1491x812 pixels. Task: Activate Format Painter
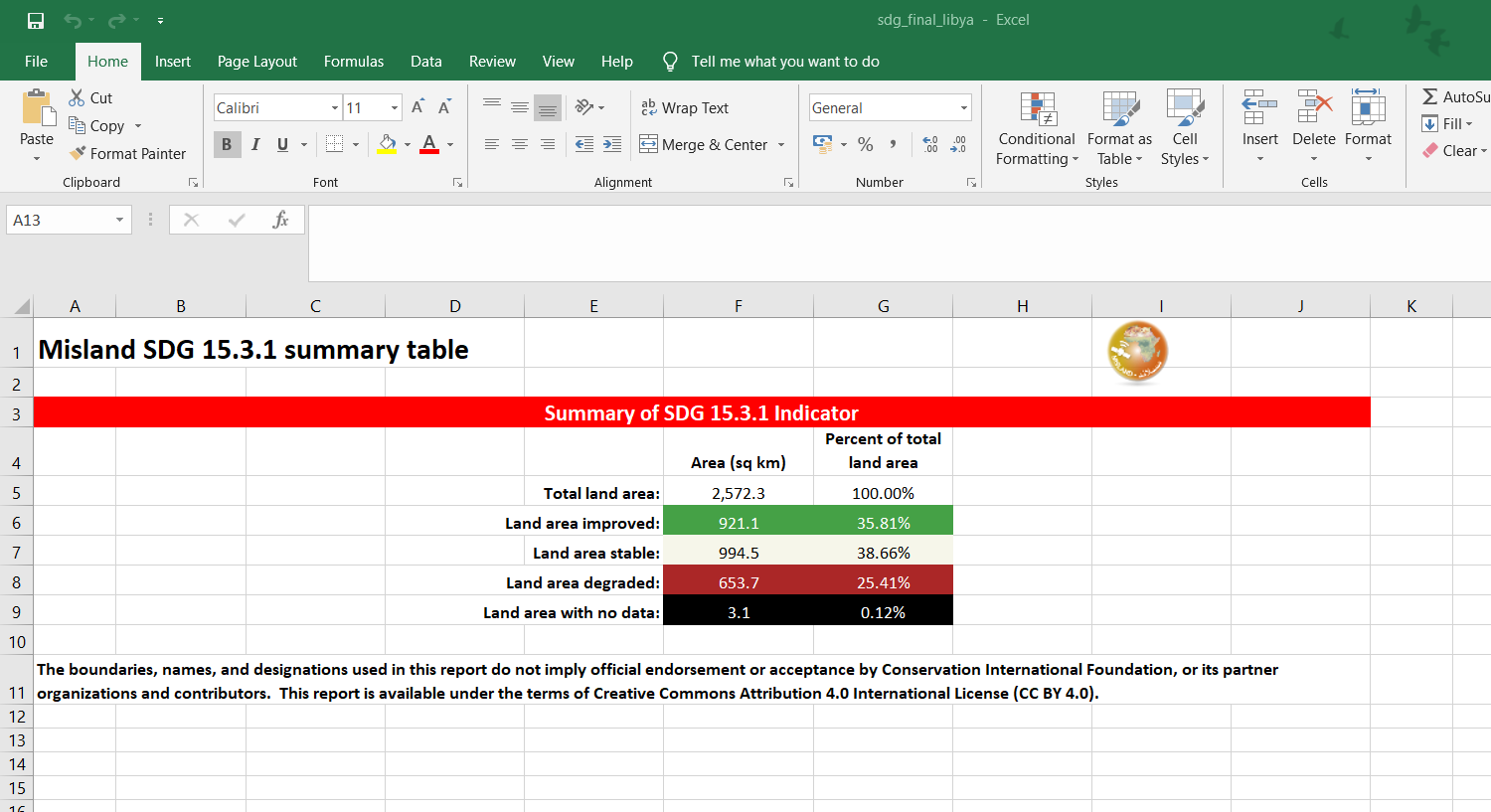[127, 153]
